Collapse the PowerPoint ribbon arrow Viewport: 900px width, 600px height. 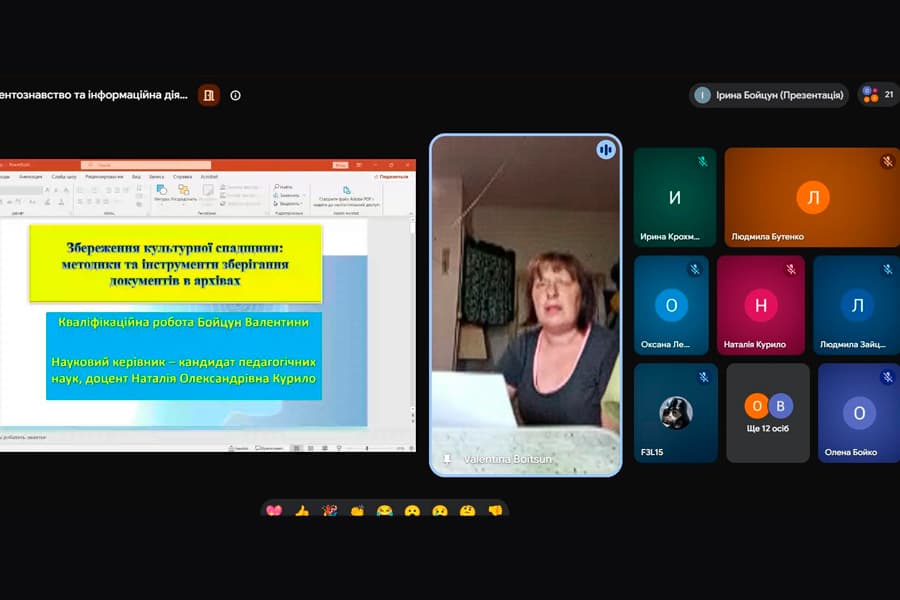(411, 213)
